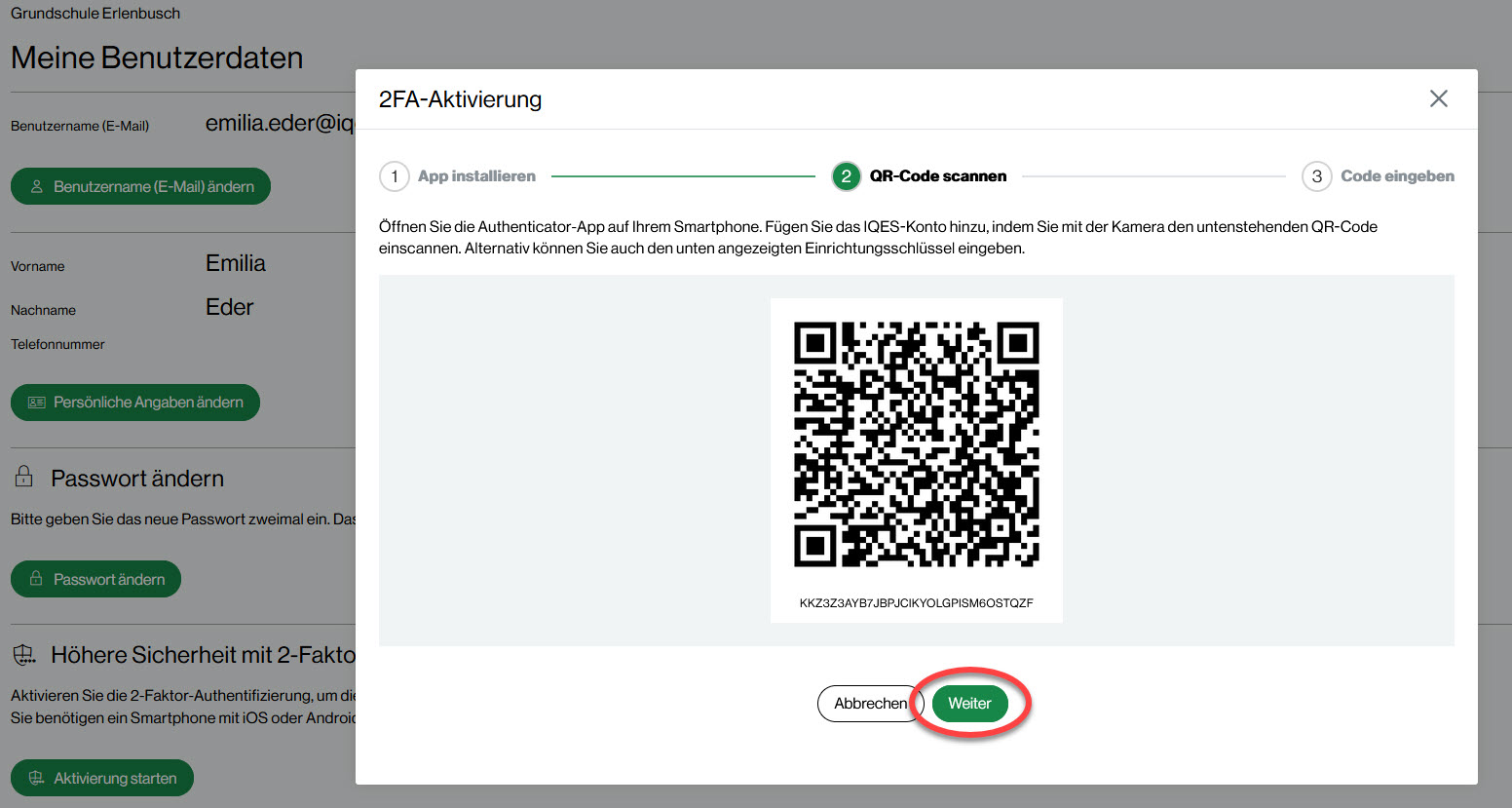Click the shield icon beside 'Höhere Sicherheit' heading
Screen dimensions: 1512x808
coord(24,655)
